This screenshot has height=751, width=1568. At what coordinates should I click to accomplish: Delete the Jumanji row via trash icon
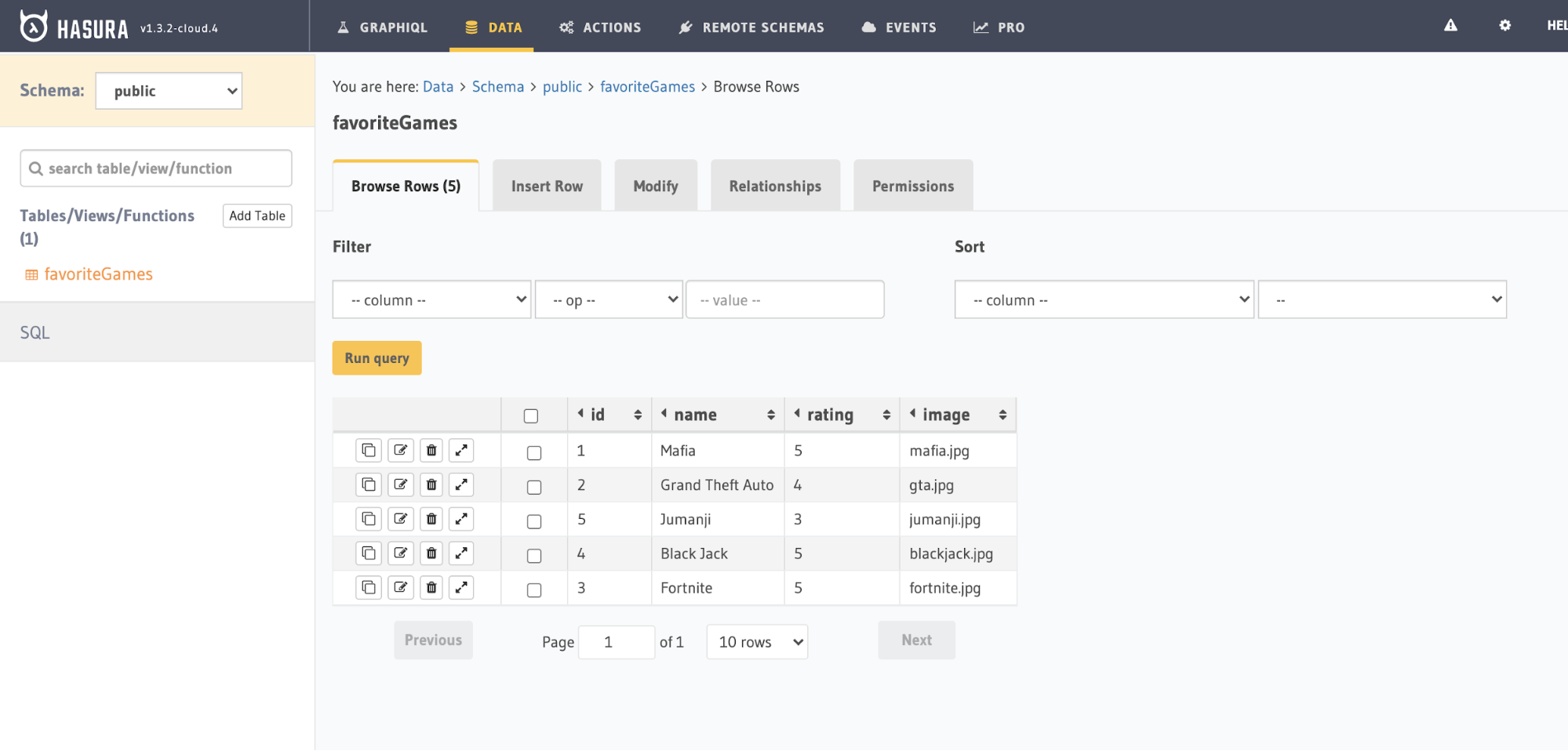click(x=431, y=519)
